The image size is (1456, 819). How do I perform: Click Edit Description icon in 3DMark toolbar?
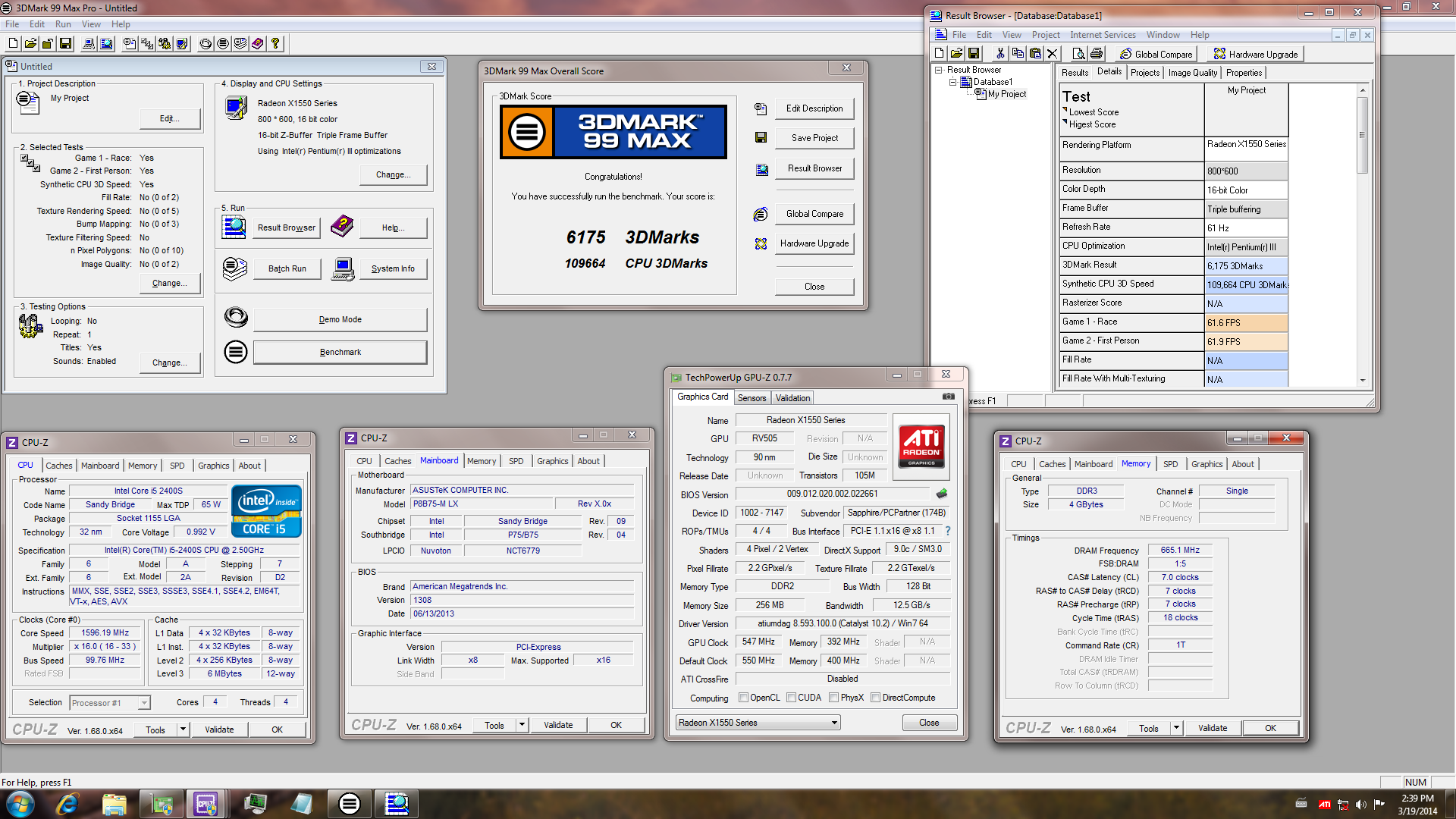pyautogui.click(x=130, y=44)
